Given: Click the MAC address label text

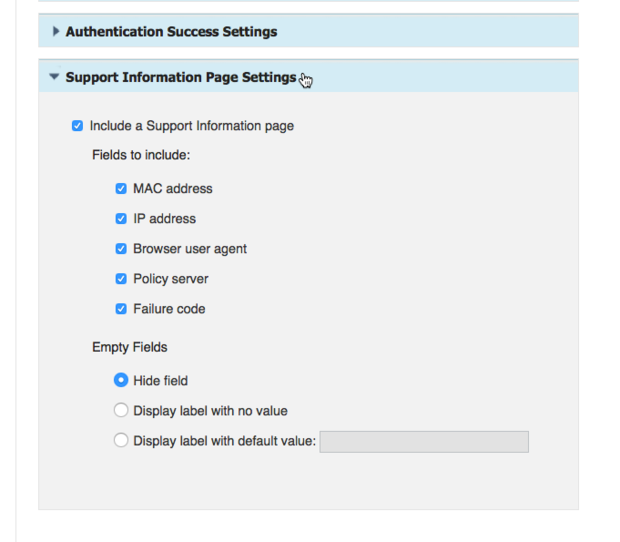Looking at the screenshot, I should pyautogui.click(x=173, y=189).
